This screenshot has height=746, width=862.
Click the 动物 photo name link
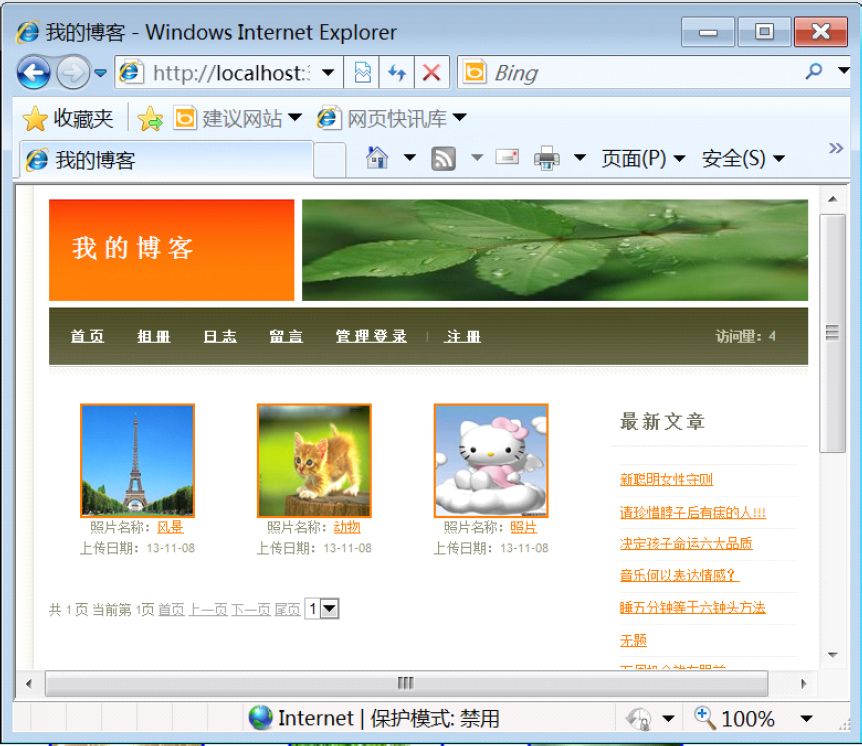pyautogui.click(x=347, y=527)
